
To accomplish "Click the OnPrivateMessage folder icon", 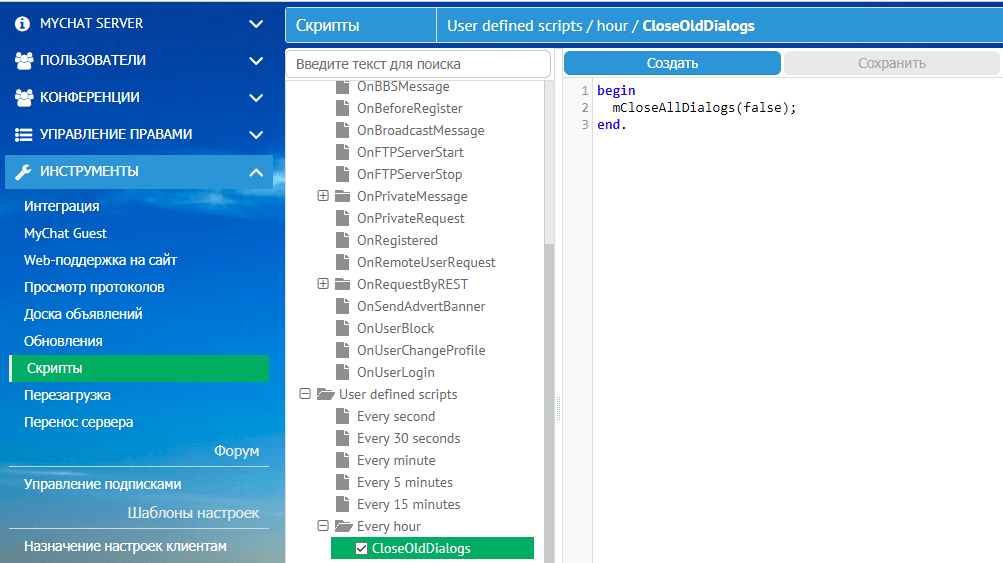I will [343, 196].
